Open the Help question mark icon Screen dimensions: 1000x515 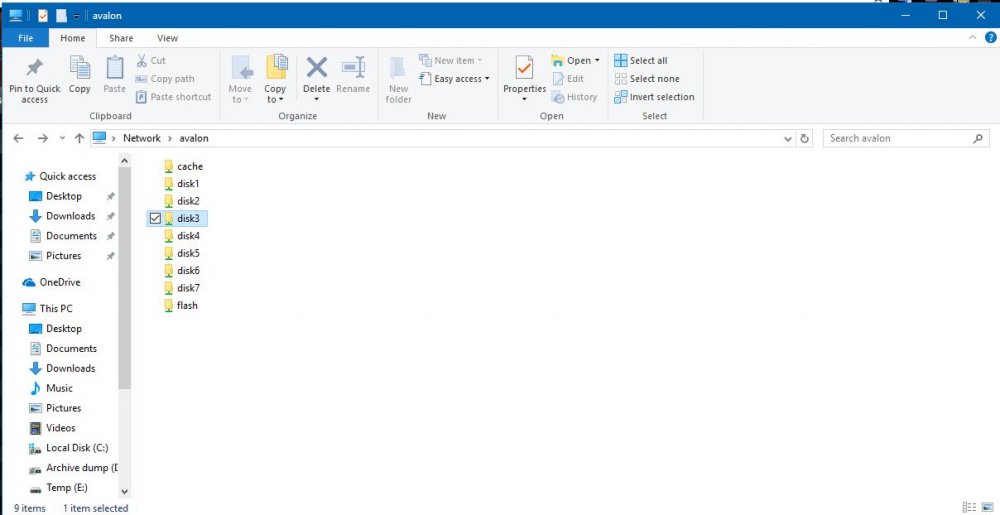[990, 38]
